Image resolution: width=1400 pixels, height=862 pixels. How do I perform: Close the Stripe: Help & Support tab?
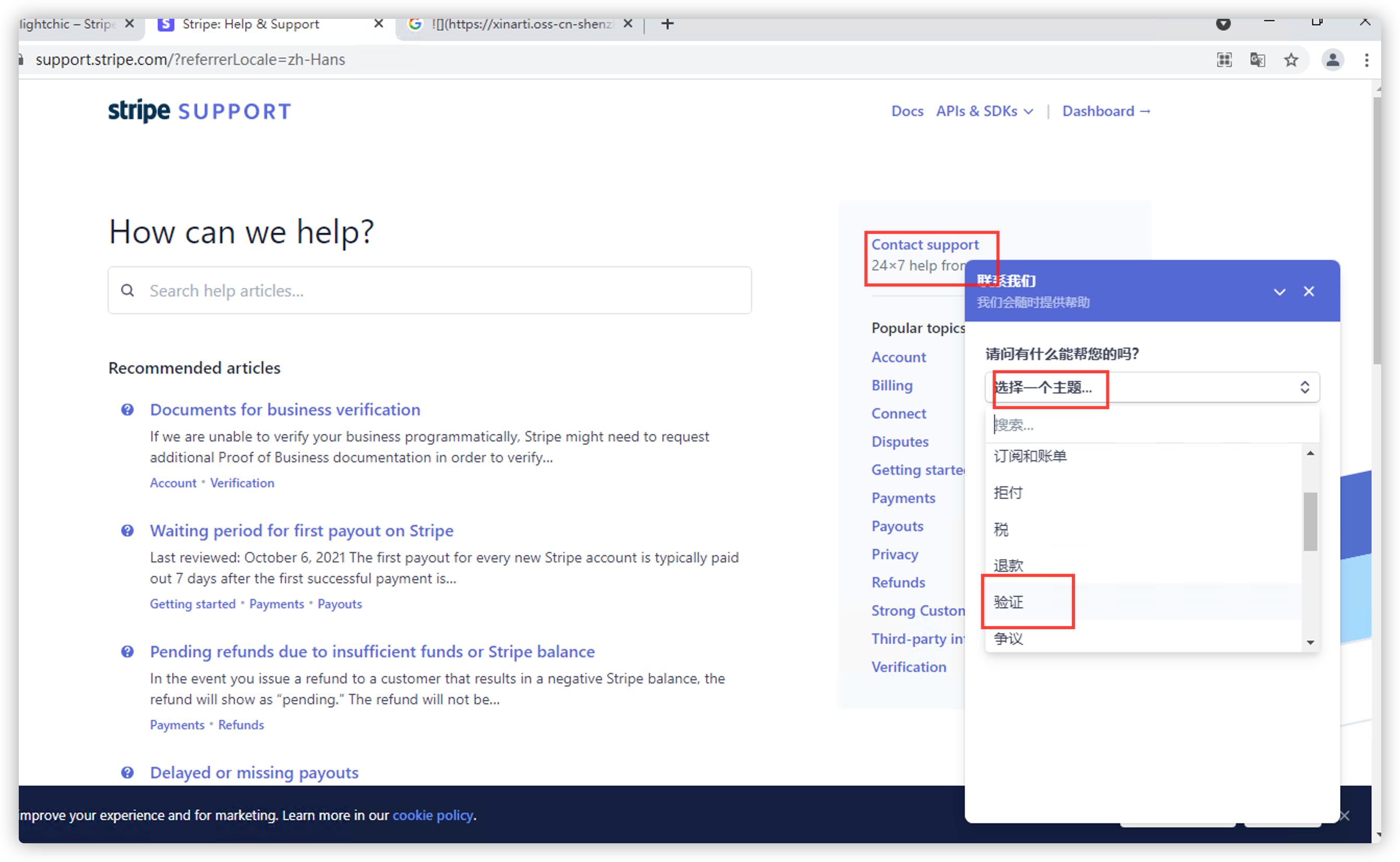tap(378, 24)
